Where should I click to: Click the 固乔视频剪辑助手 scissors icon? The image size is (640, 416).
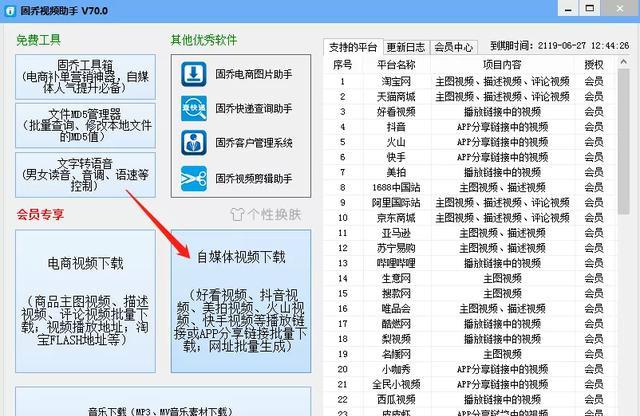point(193,178)
